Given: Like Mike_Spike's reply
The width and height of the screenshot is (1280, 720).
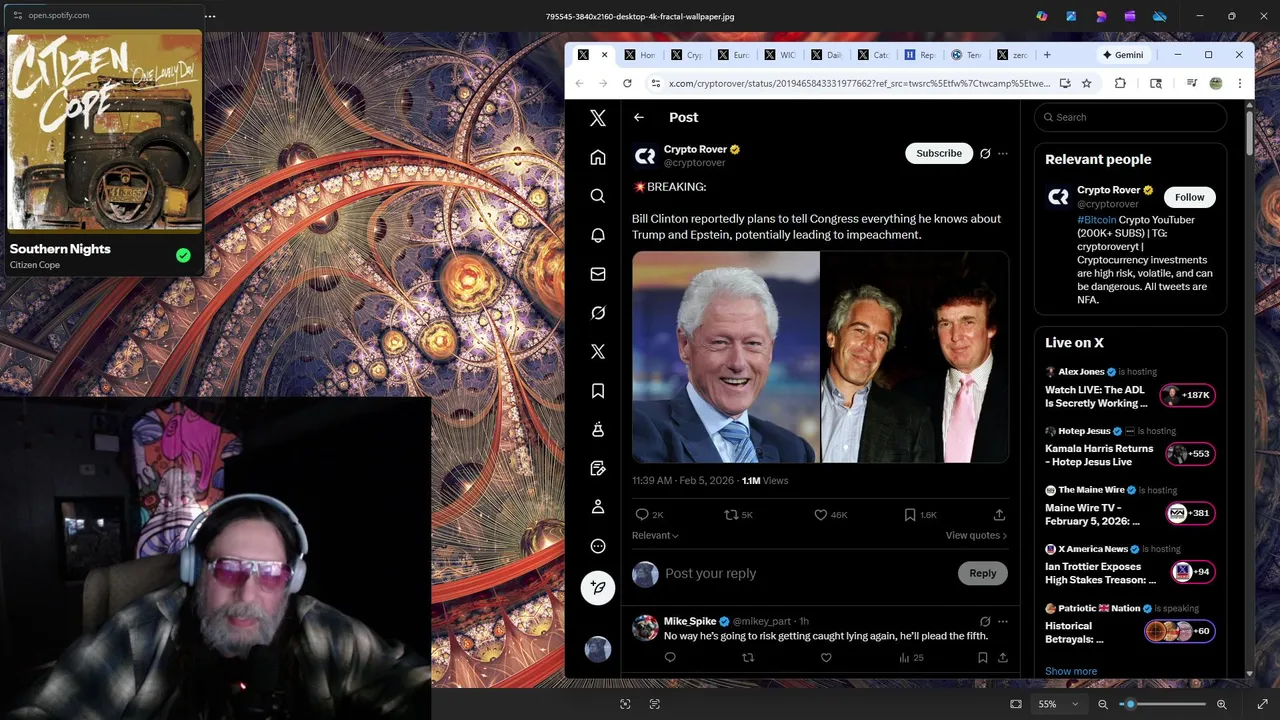Looking at the screenshot, I should click(x=826, y=657).
